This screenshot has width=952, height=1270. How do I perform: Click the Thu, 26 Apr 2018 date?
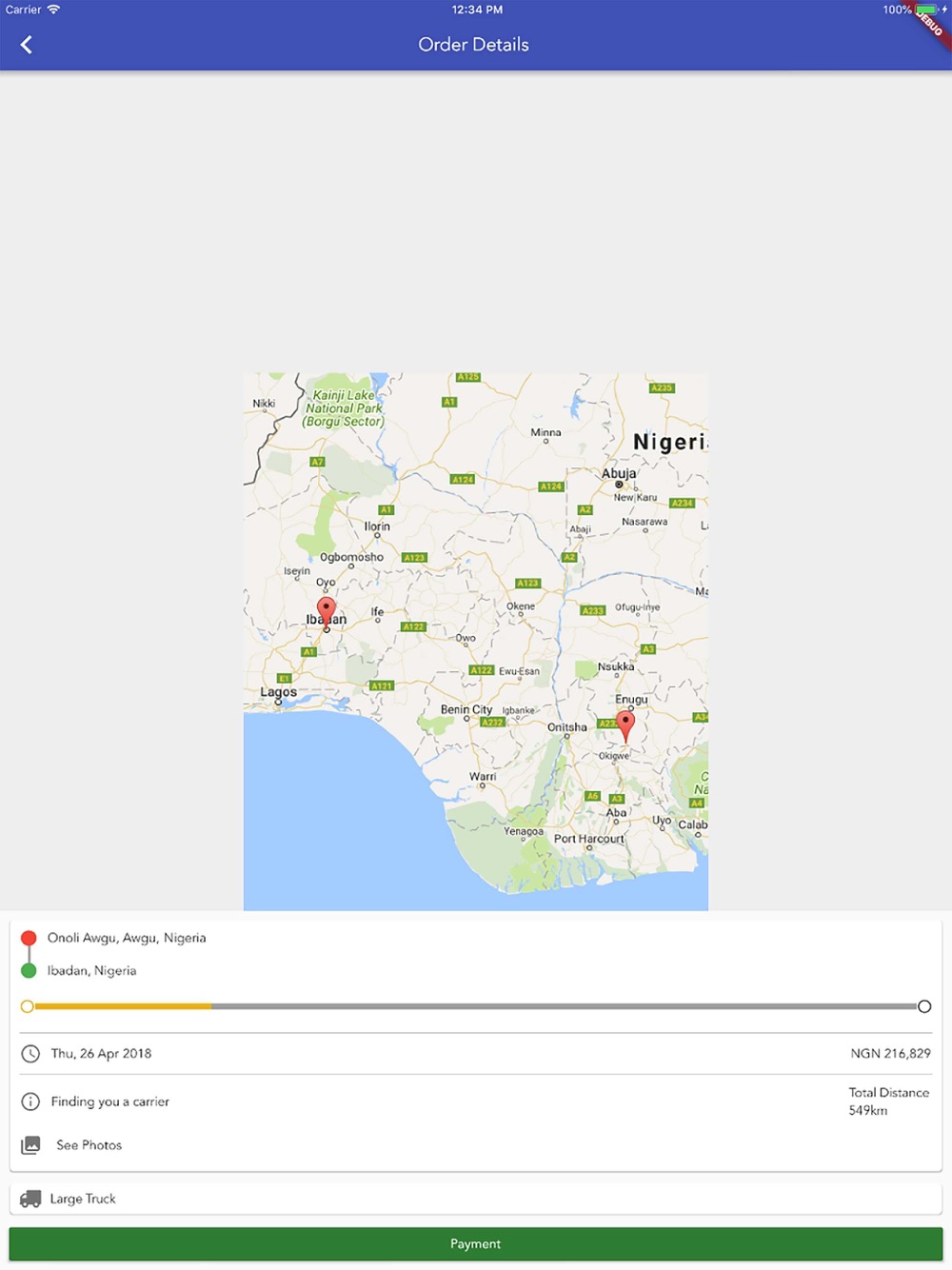click(101, 1053)
